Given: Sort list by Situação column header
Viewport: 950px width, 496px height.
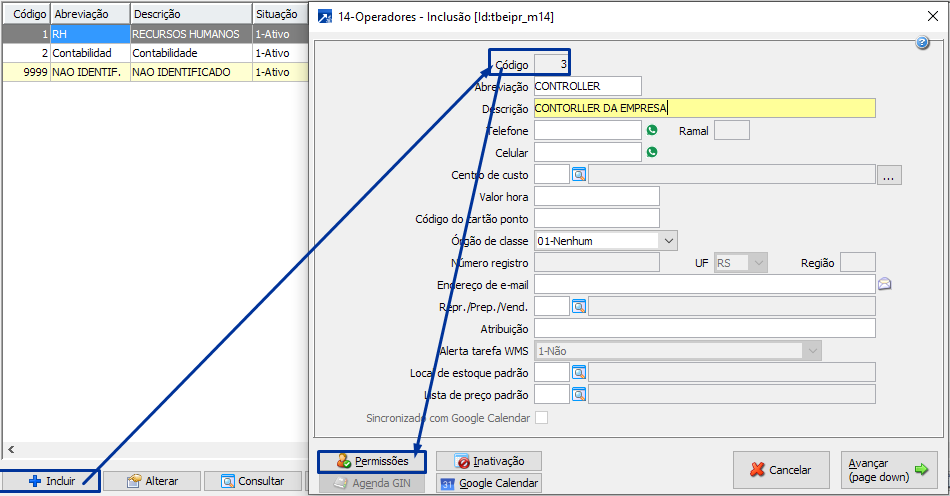Looking at the screenshot, I should pyautogui.click(x=281, y=14).
